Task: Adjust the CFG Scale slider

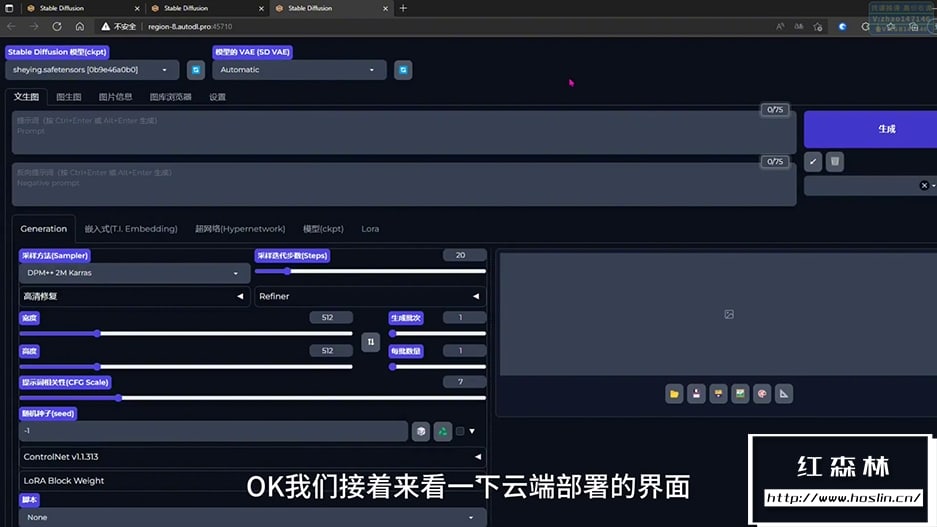Action: click(x=252, y=398)
